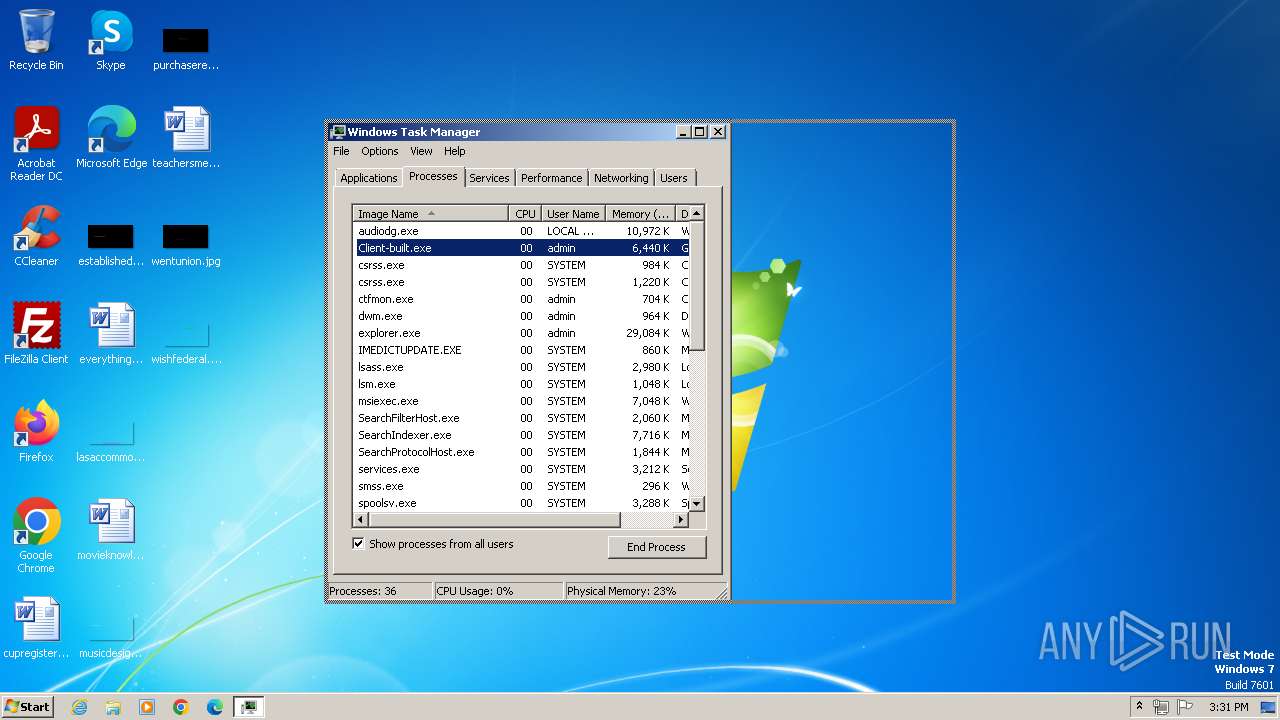Screen dimensions: 1280x720
Task: Show hidden system tray icons
Action: [1138, 706]
